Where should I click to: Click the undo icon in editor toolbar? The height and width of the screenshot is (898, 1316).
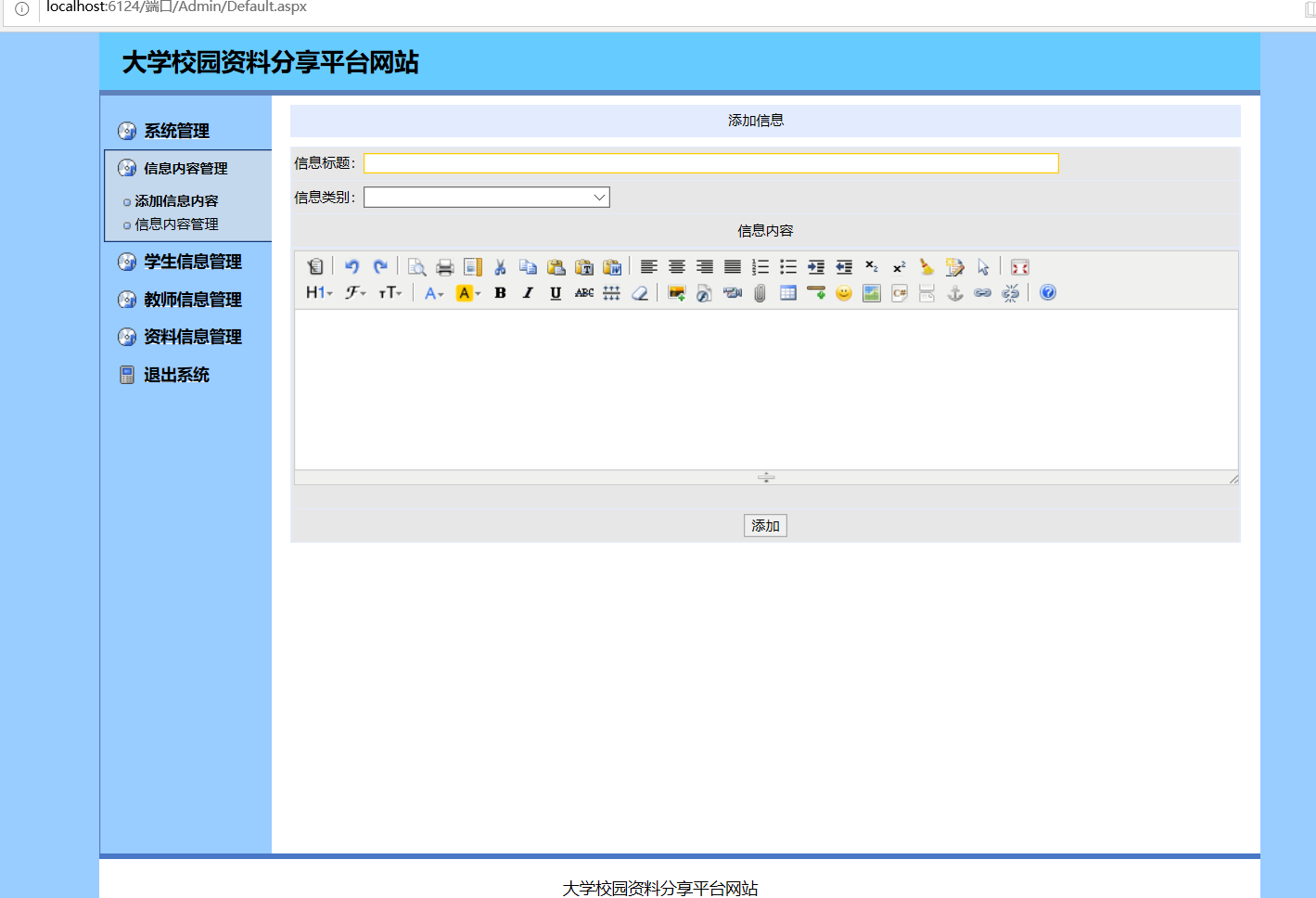(x=351, y=267)
